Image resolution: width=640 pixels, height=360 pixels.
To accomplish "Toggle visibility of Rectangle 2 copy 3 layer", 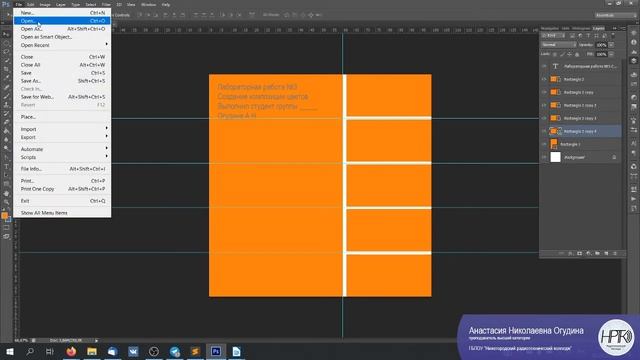I will (544, 118).
